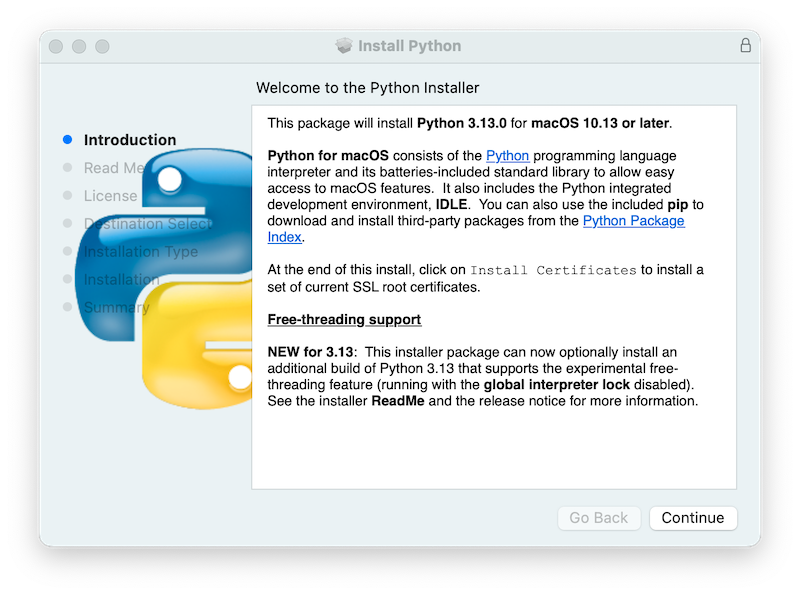The width and height of the screenshot is (800, 595).
Task: Click the disabled Go Back button
Action: (599, 518)
